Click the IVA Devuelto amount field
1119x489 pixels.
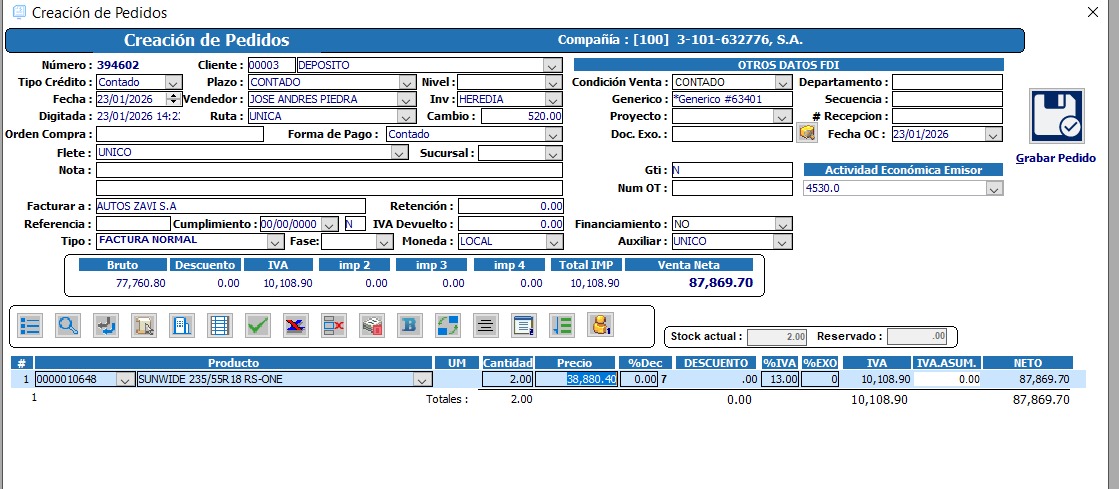[510, 224]
